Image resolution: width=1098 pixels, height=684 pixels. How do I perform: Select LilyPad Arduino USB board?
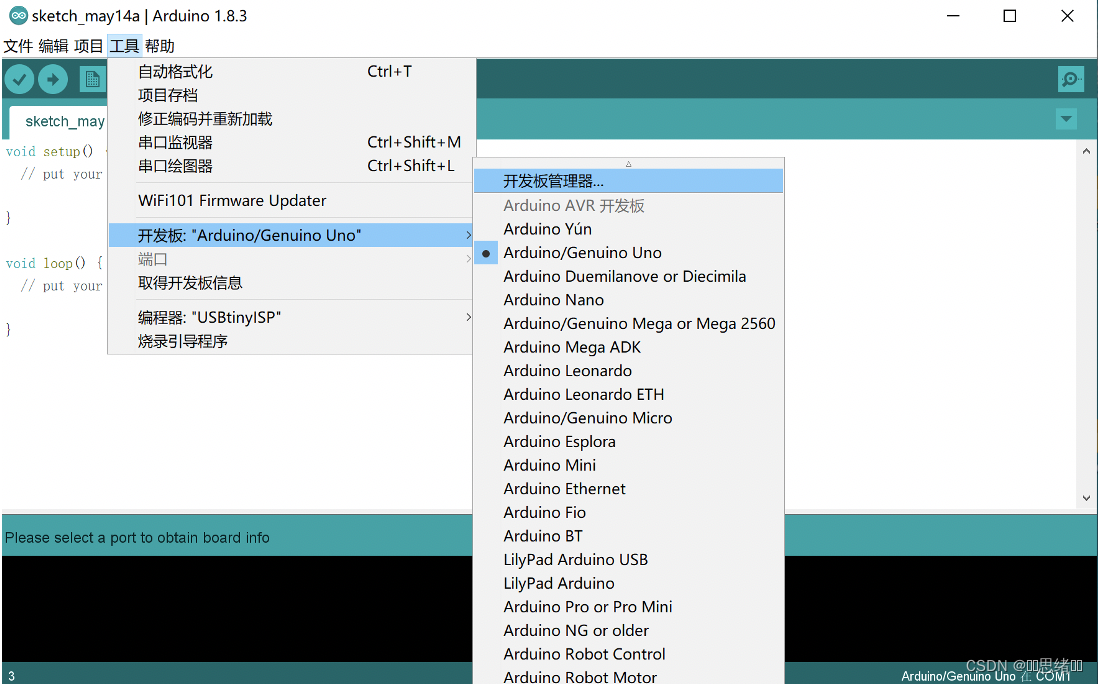coord(628,559)
